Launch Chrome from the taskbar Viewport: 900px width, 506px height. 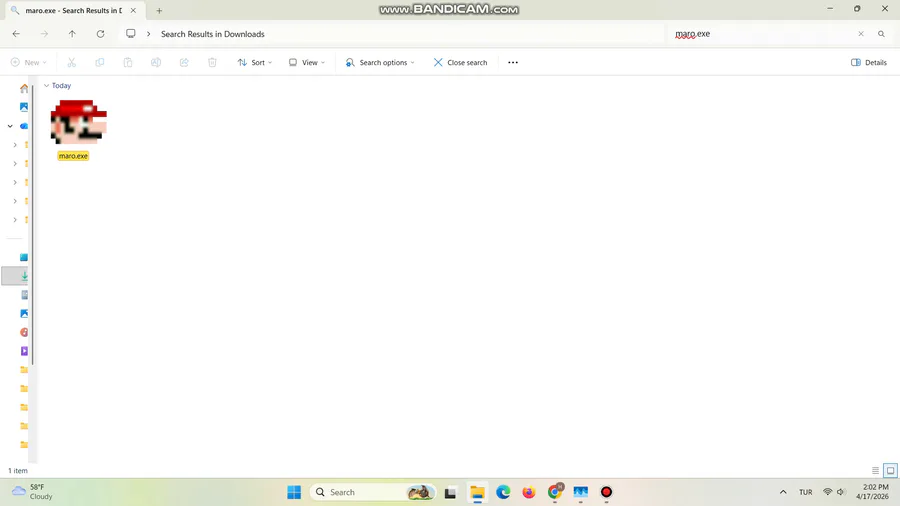[x=555, y=492]
